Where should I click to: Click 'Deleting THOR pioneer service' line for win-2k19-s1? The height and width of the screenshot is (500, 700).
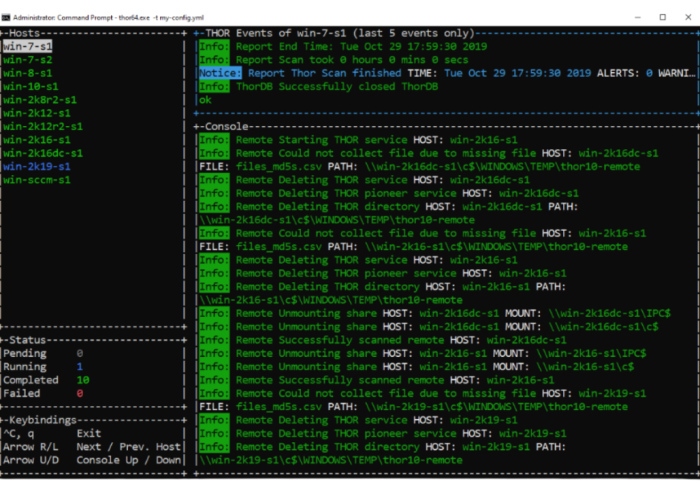(x=383, y=433)
